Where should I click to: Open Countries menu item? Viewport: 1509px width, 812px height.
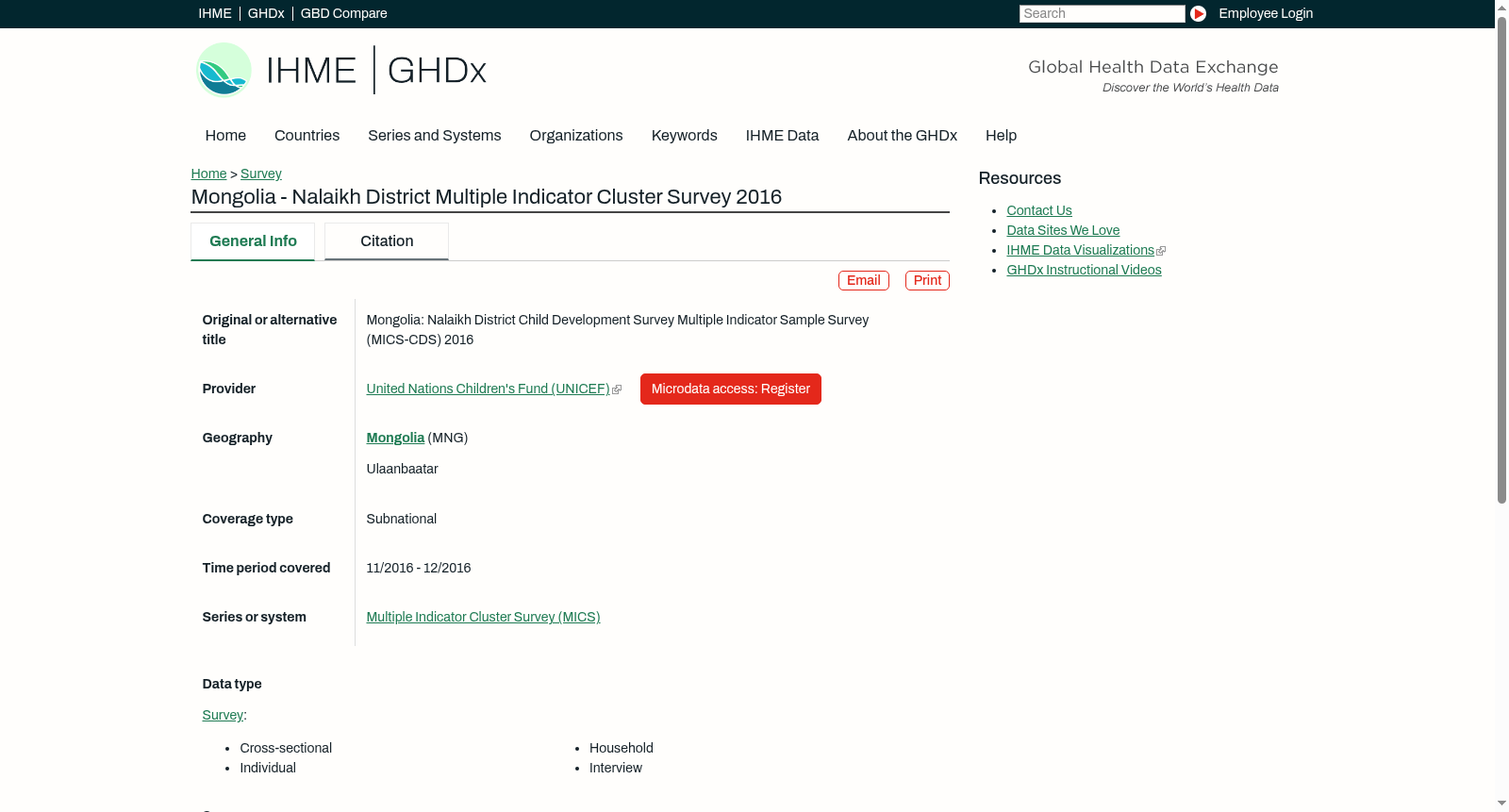307,136
